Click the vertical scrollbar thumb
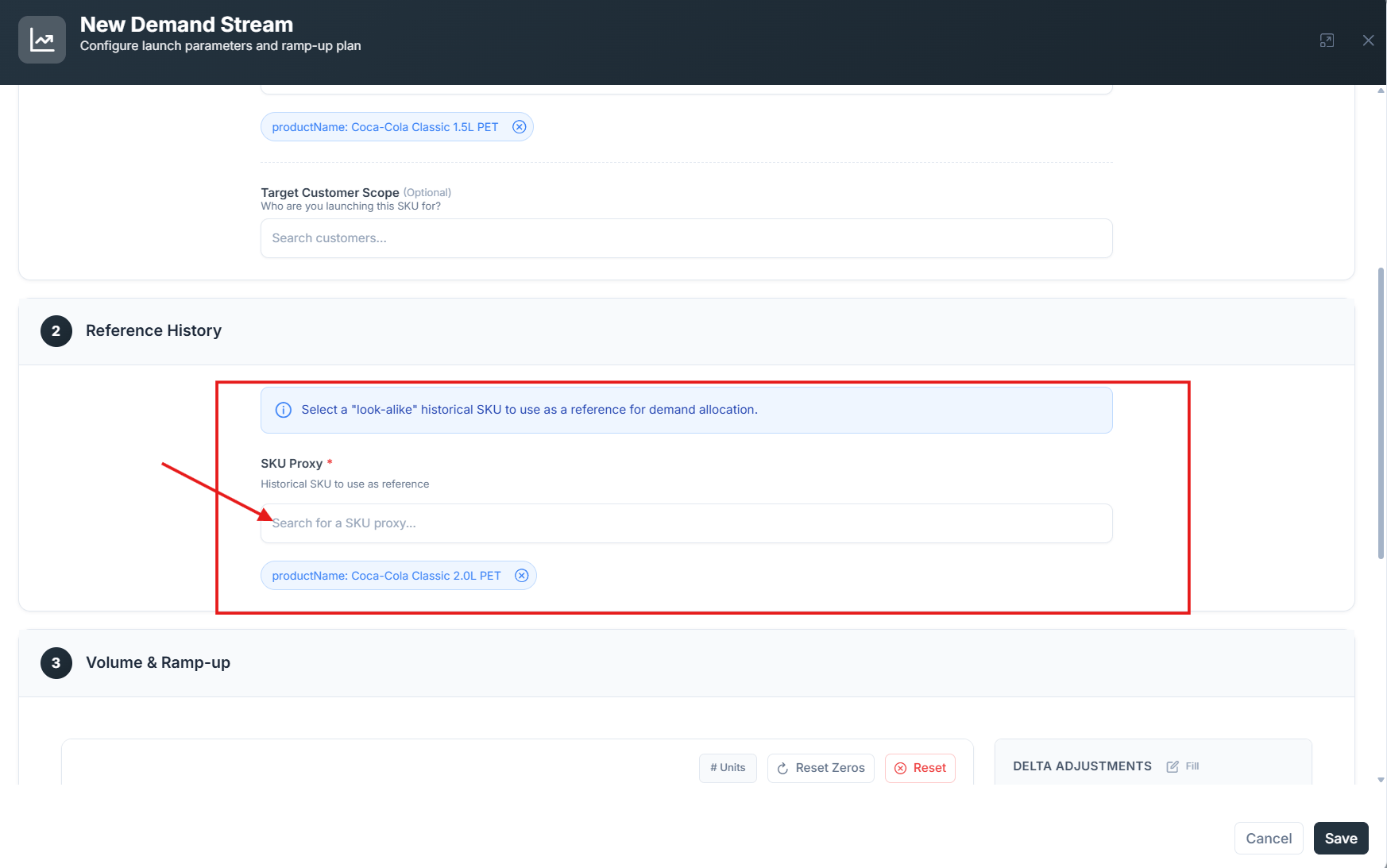The height and width of the screenshot is (868, 1387). pyautogui.click(x=1381, y=413)
